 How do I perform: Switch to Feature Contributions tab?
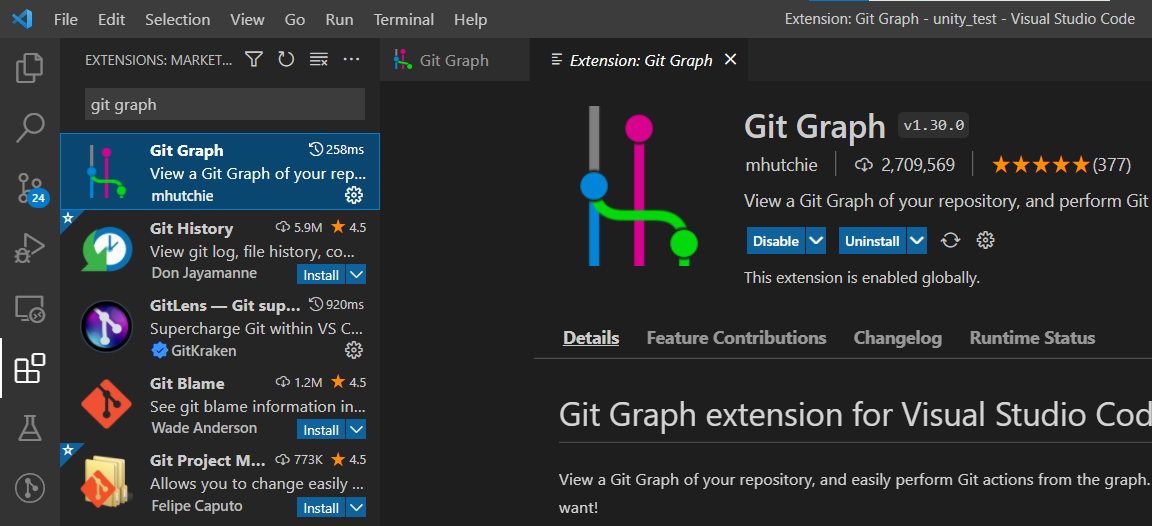pyautogui.click(x=736, y=338)
